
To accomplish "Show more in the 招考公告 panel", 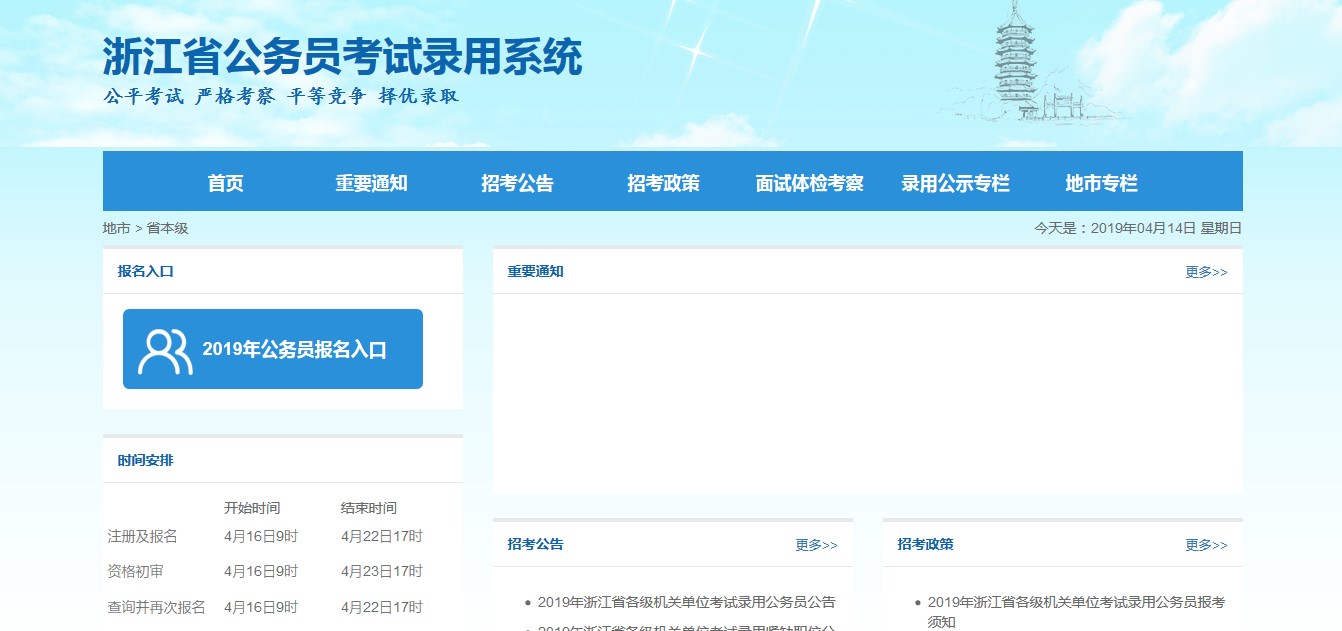I will point(816,545).
